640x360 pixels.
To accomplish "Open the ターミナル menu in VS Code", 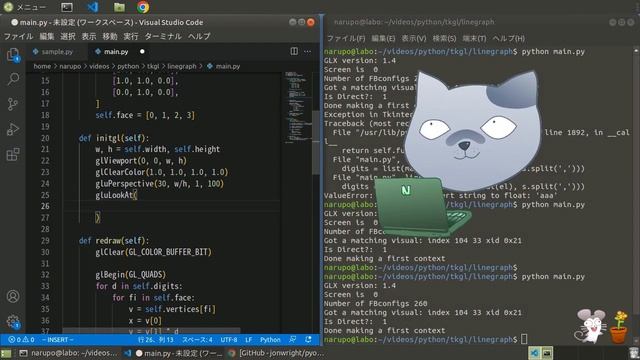I will pyautogui.click(x=163, y=36).
